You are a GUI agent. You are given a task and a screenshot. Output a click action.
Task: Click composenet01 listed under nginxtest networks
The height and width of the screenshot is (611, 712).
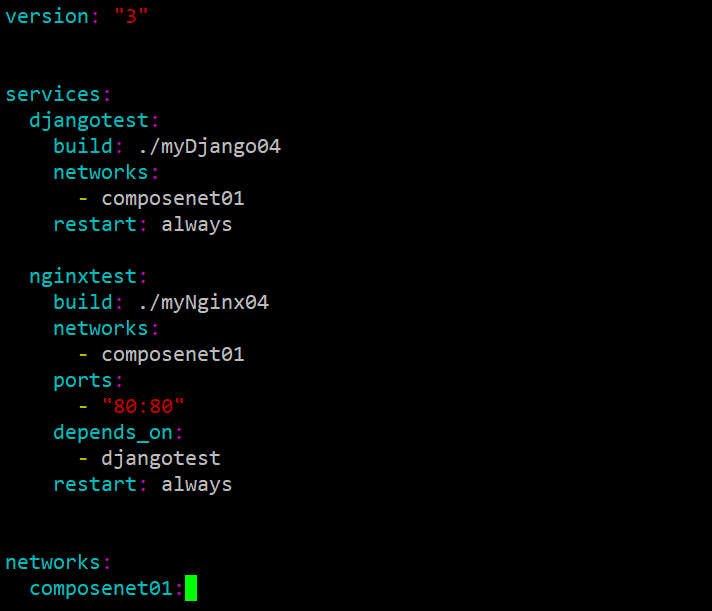172,354
